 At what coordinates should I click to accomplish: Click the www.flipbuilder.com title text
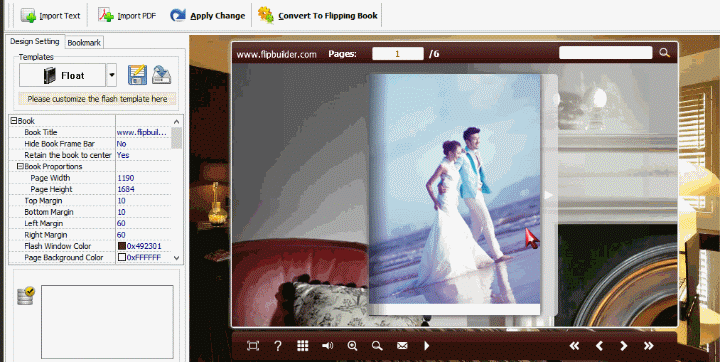[x=276, y=54]
